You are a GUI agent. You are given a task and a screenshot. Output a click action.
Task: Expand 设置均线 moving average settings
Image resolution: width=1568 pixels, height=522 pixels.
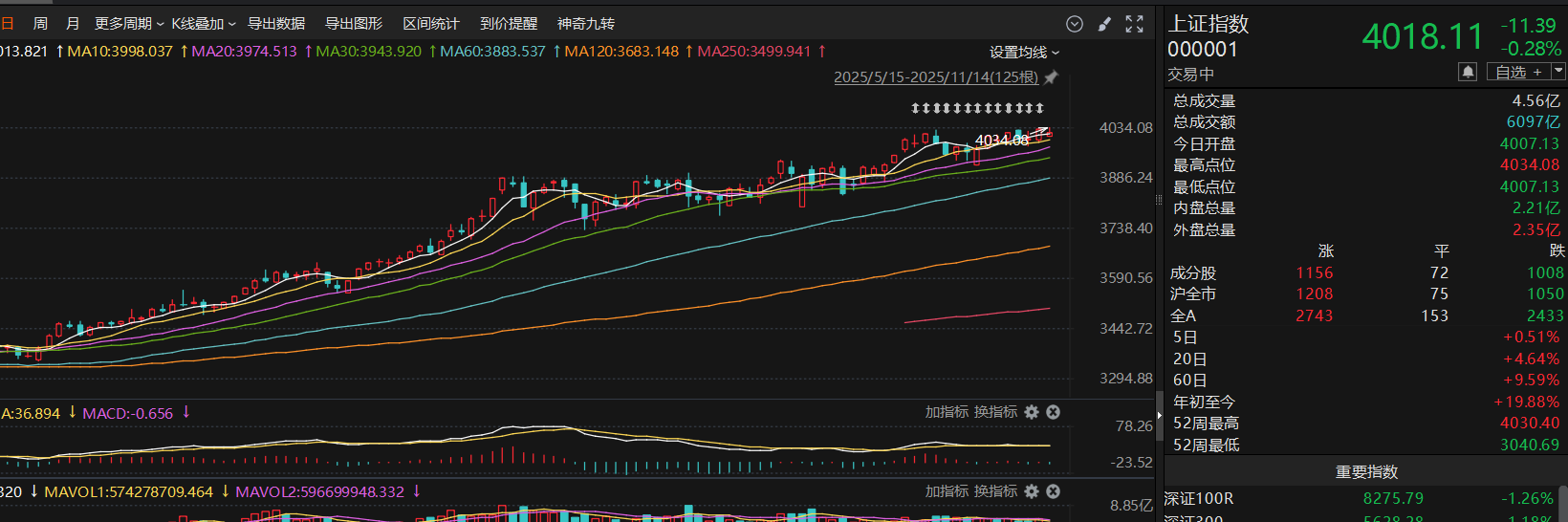tap(1024, 53)
